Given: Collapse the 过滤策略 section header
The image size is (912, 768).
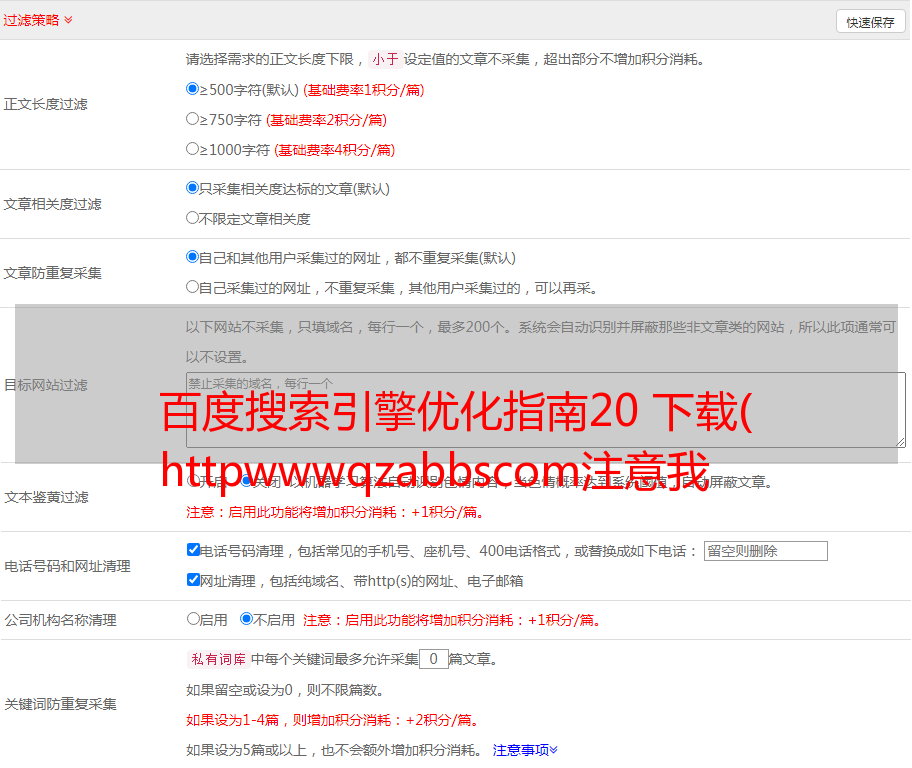Looking at the screenshot, I should pyautogui.click(x=38, y=20).
